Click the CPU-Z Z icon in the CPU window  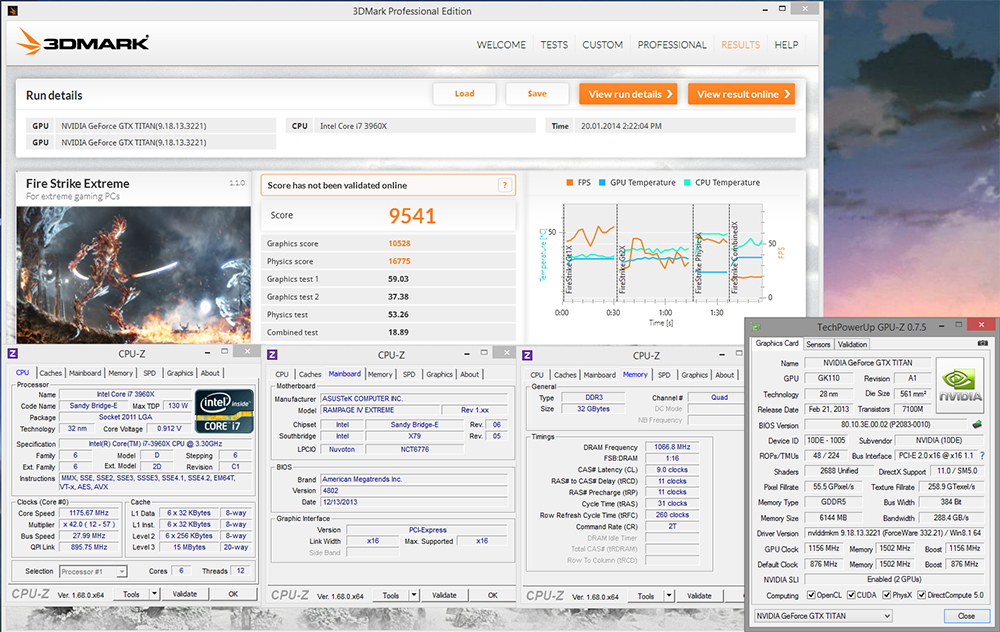[x=13, y=353]
